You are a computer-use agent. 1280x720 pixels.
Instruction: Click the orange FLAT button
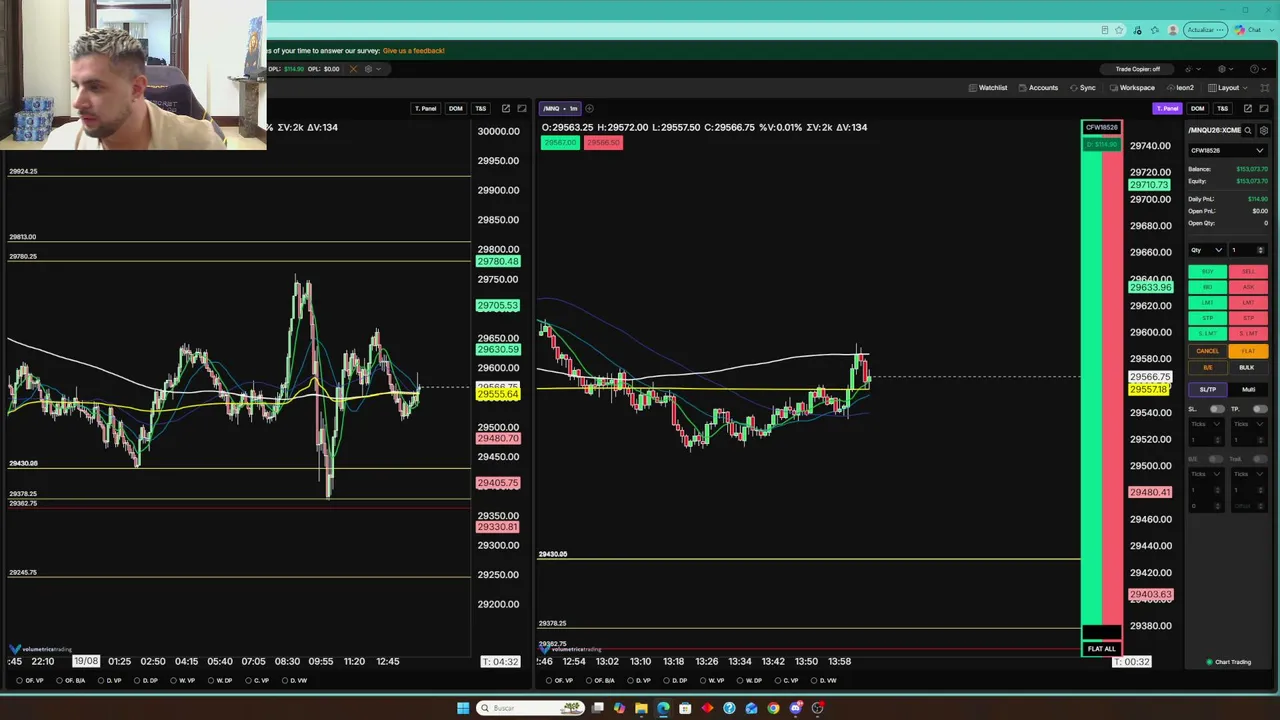coord(1248,351)
